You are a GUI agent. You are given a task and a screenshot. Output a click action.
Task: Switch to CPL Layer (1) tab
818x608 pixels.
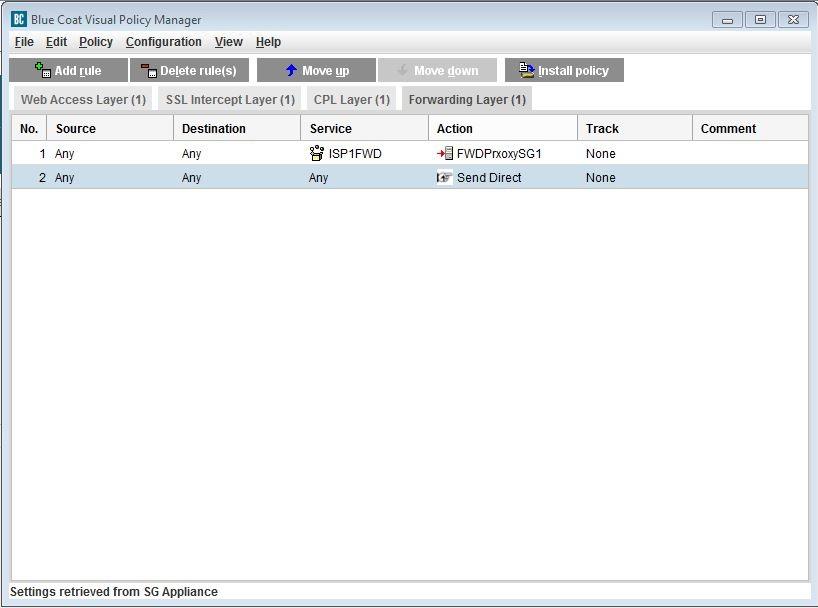pos(352,99)
